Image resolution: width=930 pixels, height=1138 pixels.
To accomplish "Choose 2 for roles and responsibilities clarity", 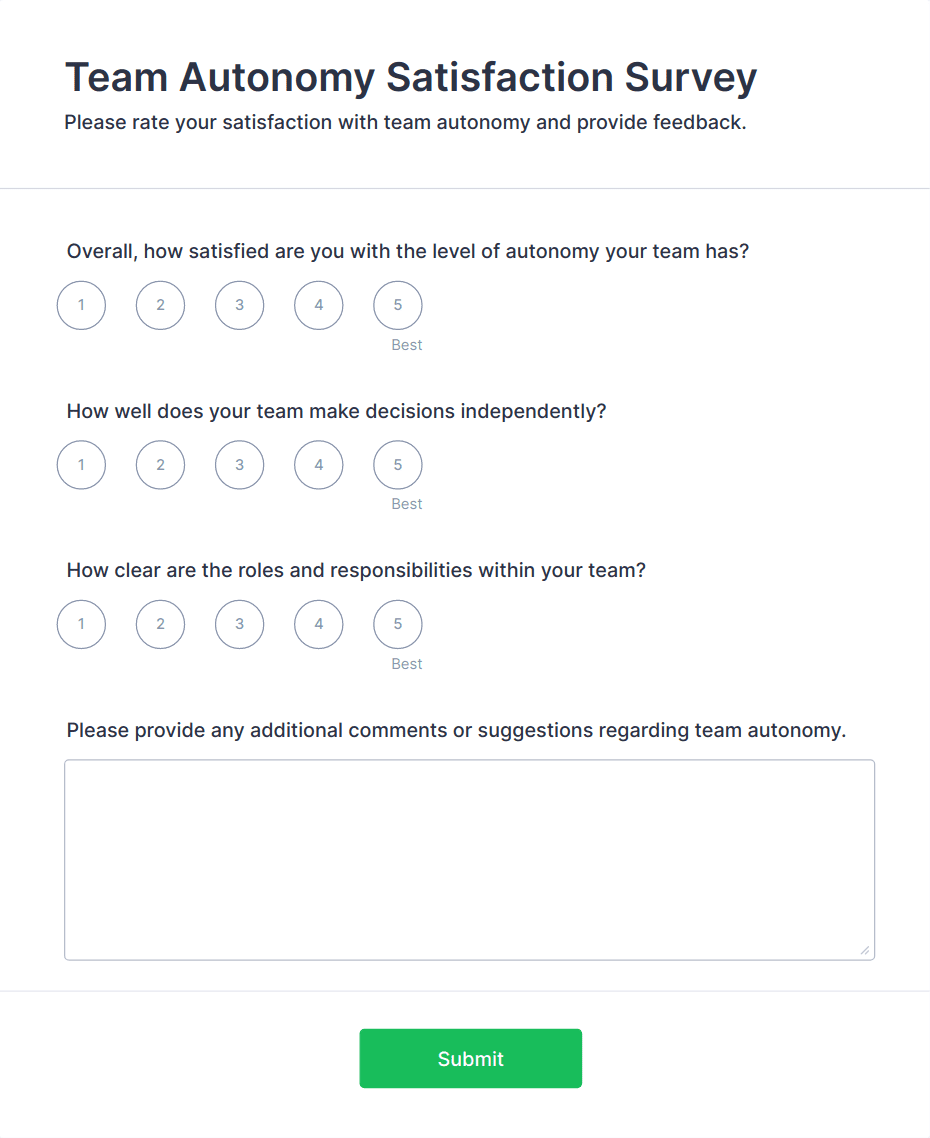I will click(160, 625).
